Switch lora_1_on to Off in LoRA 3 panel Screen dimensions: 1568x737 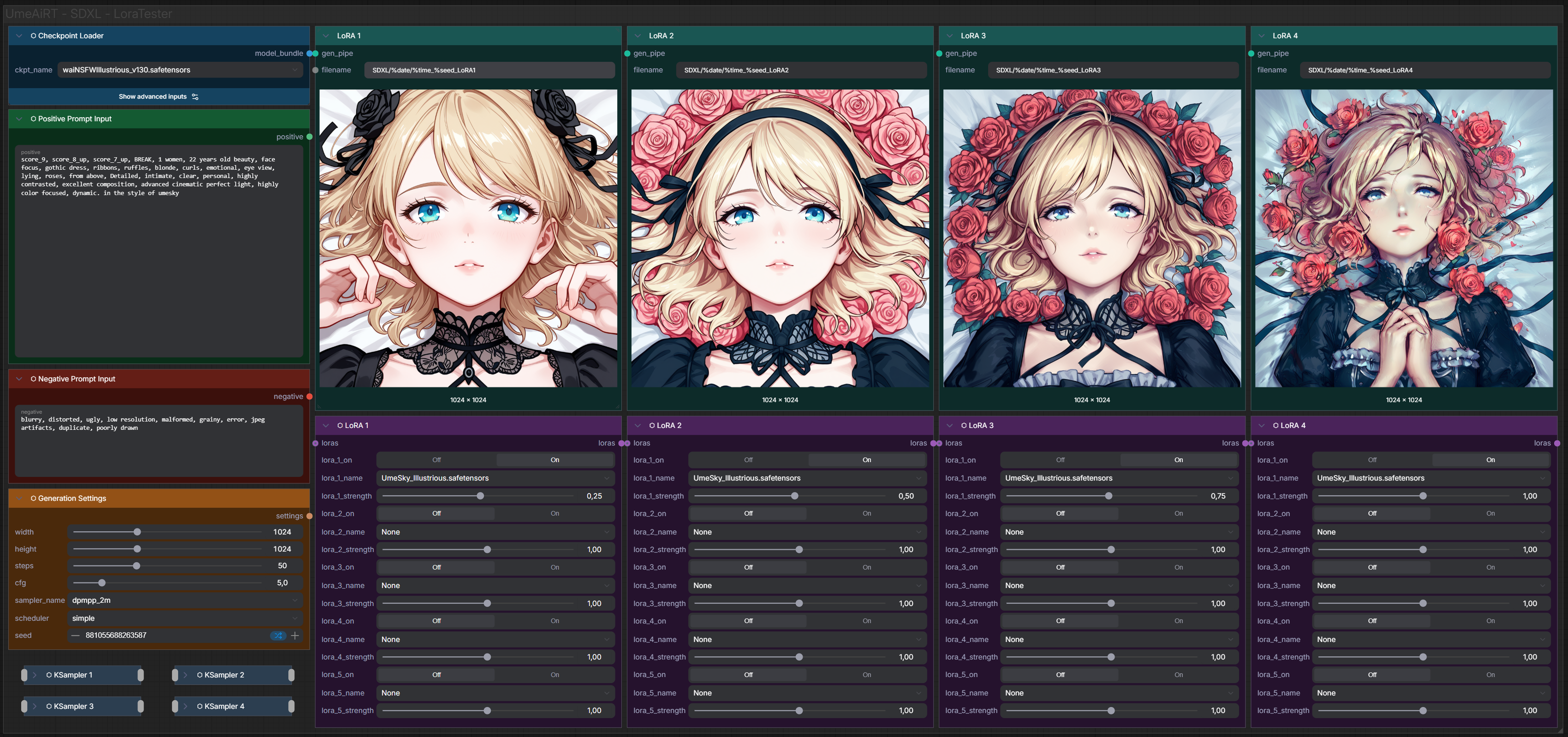click(1060, 460)
